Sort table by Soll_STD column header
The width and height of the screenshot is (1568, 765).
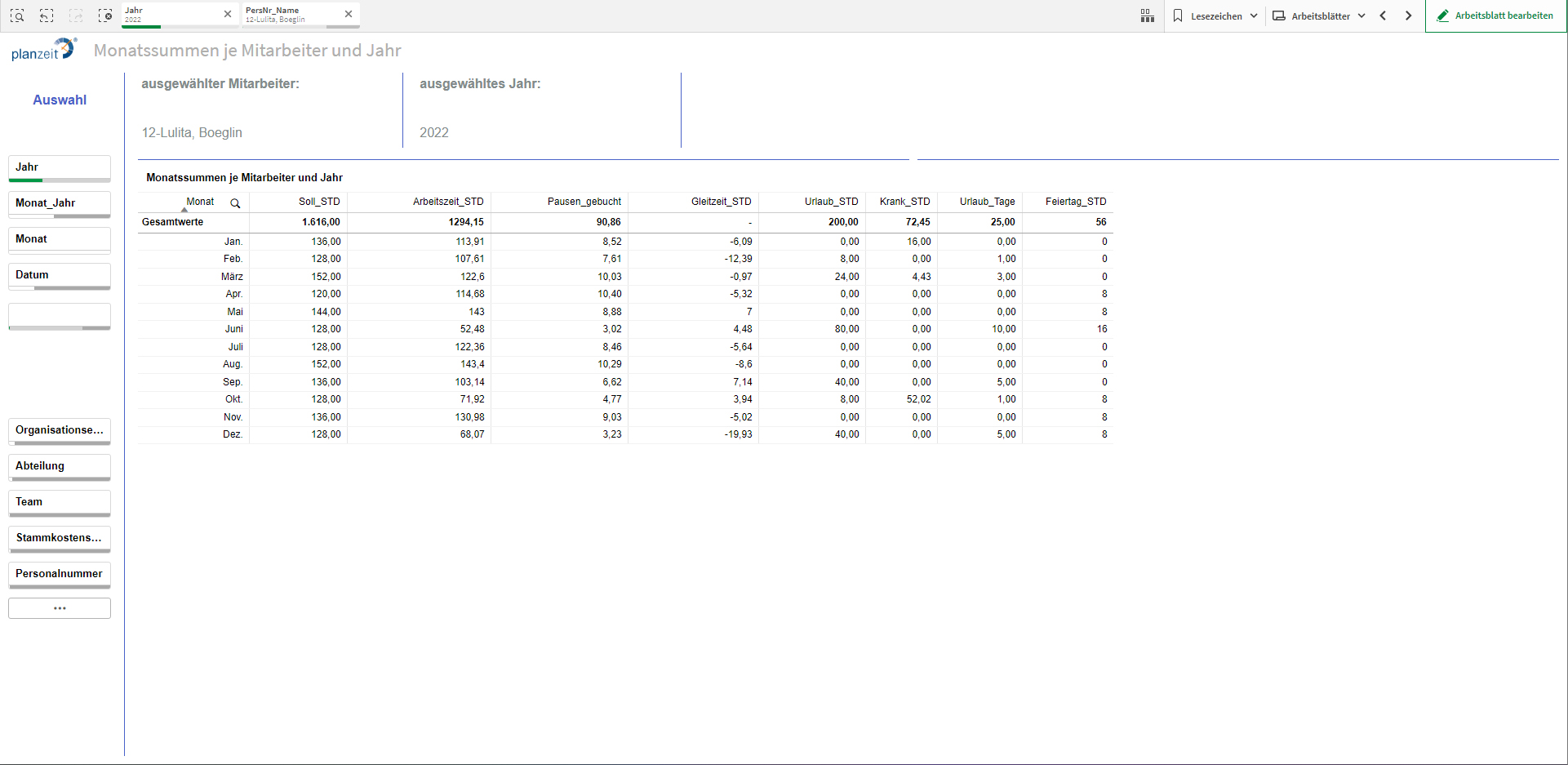(318, 202)
